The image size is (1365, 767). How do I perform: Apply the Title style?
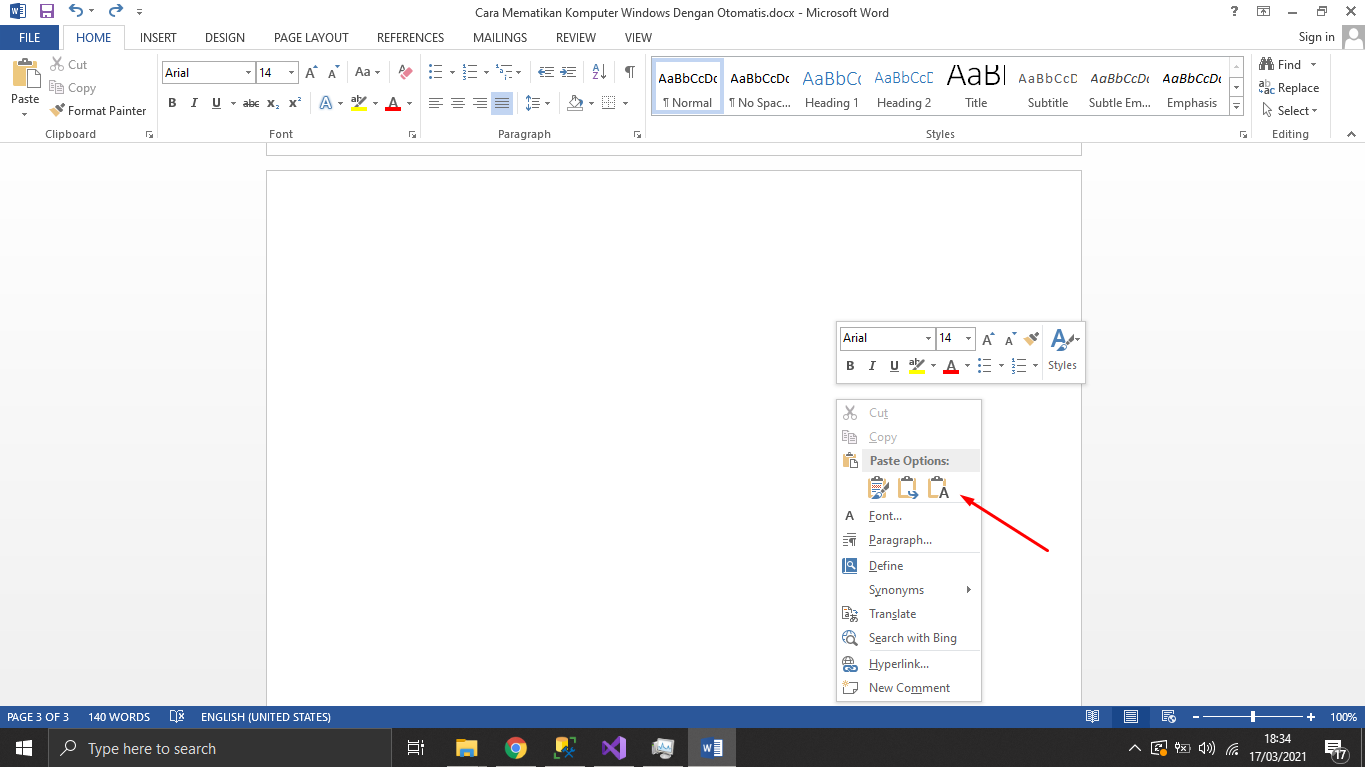[x=976, y=88]
